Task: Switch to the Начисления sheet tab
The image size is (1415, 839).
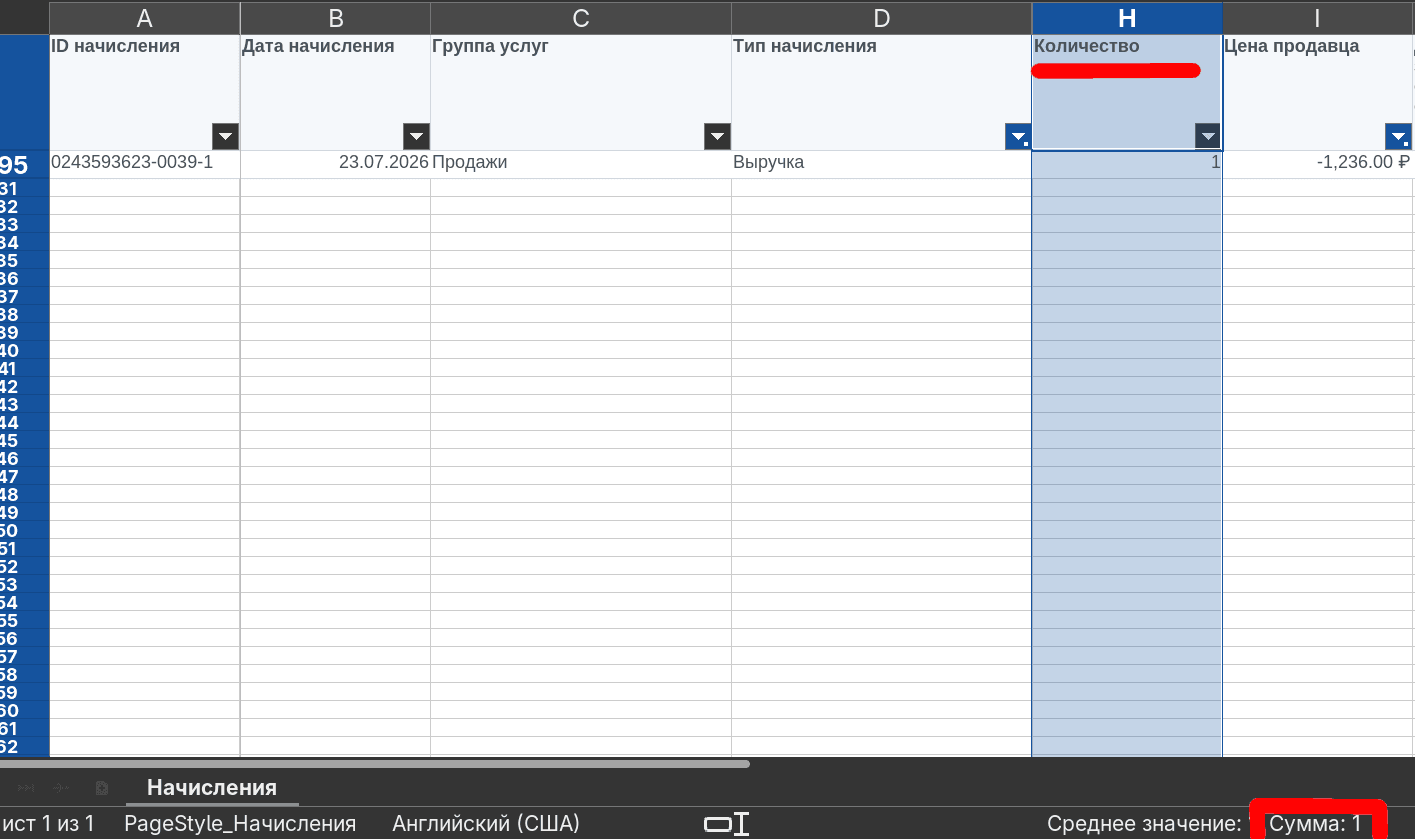Action: click(212, 788)
